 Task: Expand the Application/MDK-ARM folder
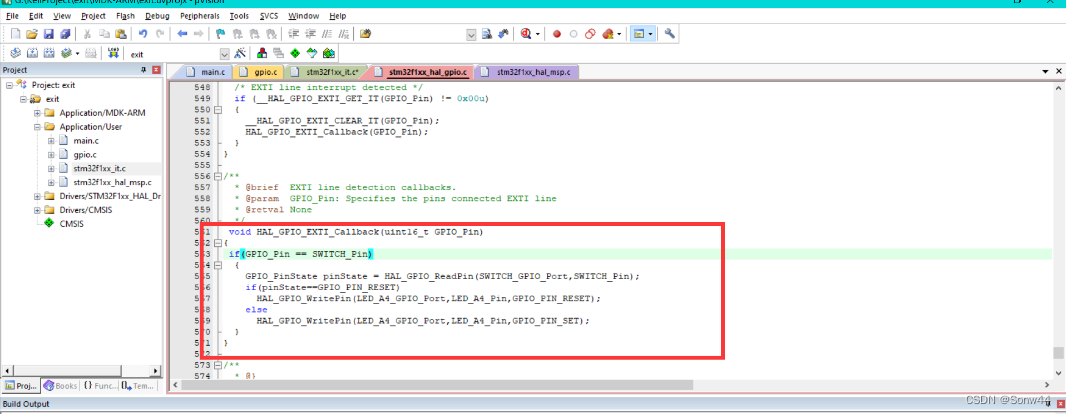click(x=37, y=113)
